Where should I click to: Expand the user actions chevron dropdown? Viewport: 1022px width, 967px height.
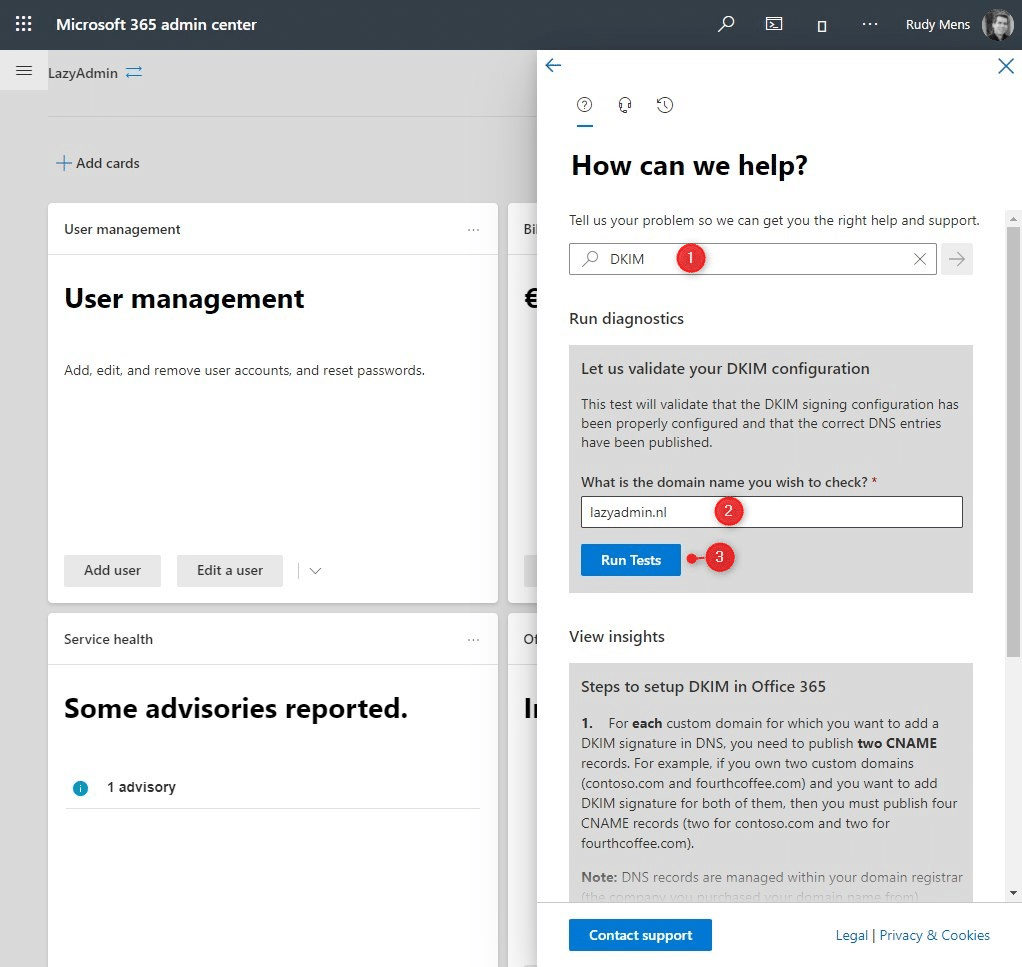(x=315, y=571)
